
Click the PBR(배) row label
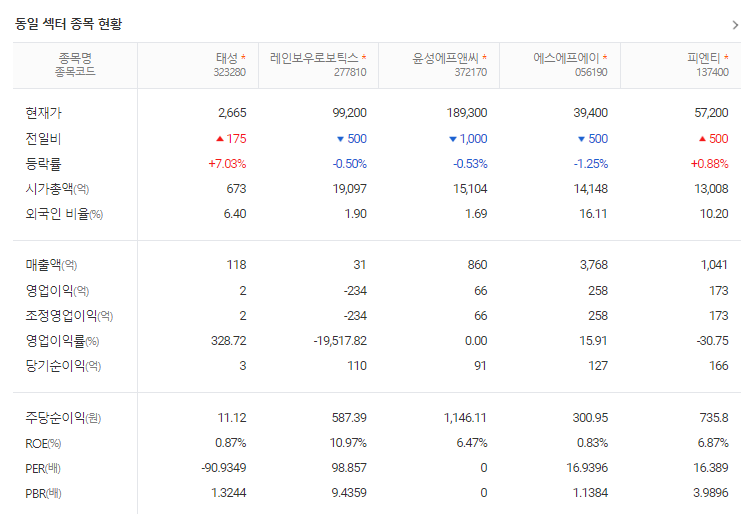click(43, 493)
